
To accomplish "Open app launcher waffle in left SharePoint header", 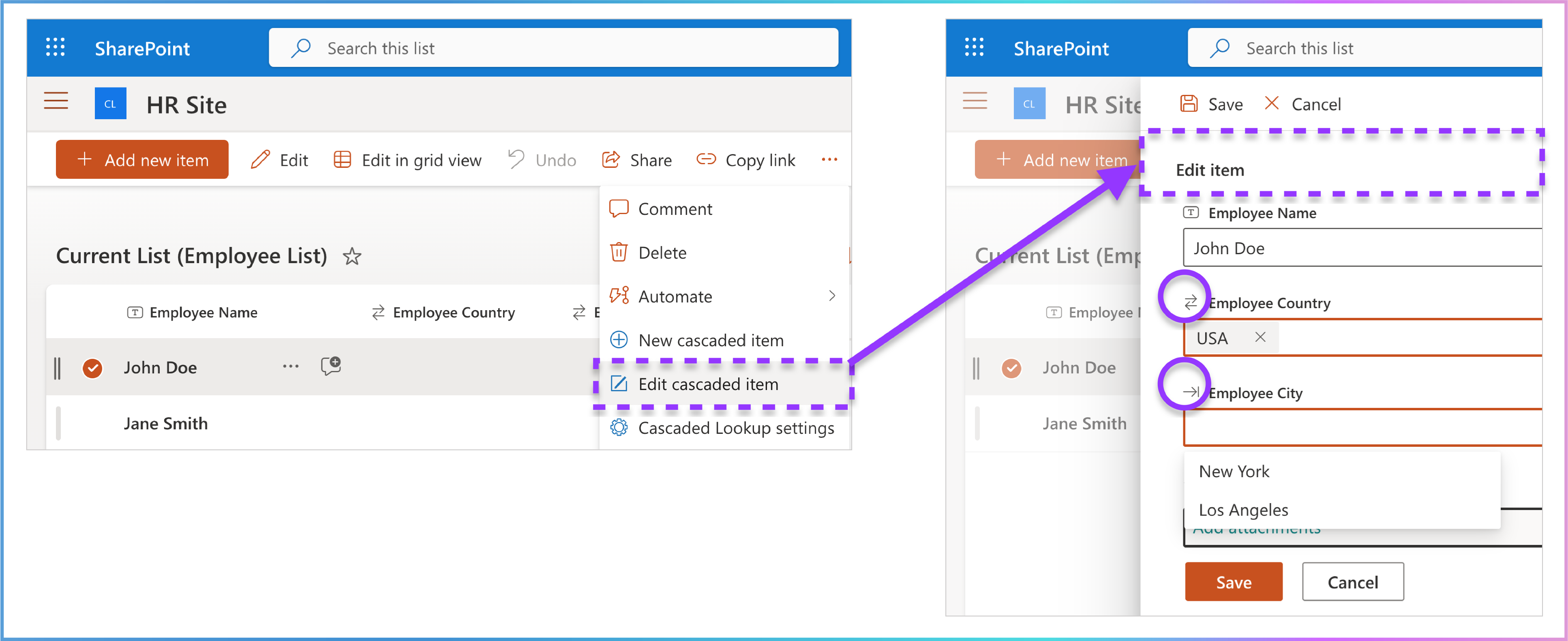I will pyautogui.click(x=56, y=47).
